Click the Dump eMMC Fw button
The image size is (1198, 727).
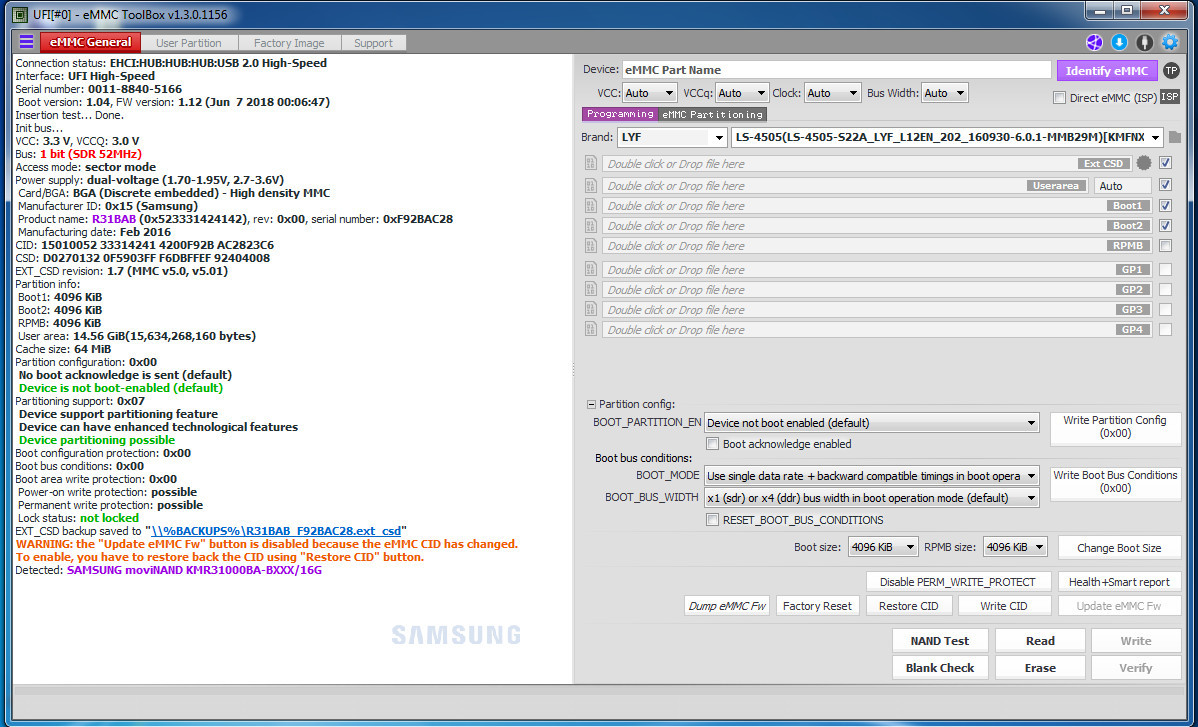(727, 606)
